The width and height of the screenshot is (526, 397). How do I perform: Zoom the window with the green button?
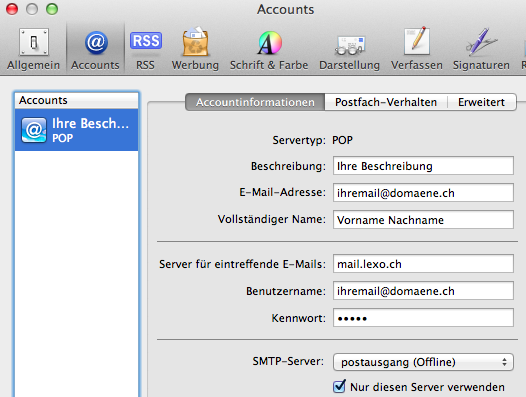point(52,9)
